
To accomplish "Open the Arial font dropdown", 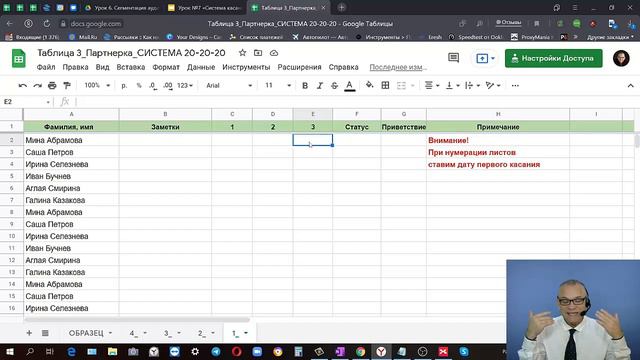I will coord(229,85).
